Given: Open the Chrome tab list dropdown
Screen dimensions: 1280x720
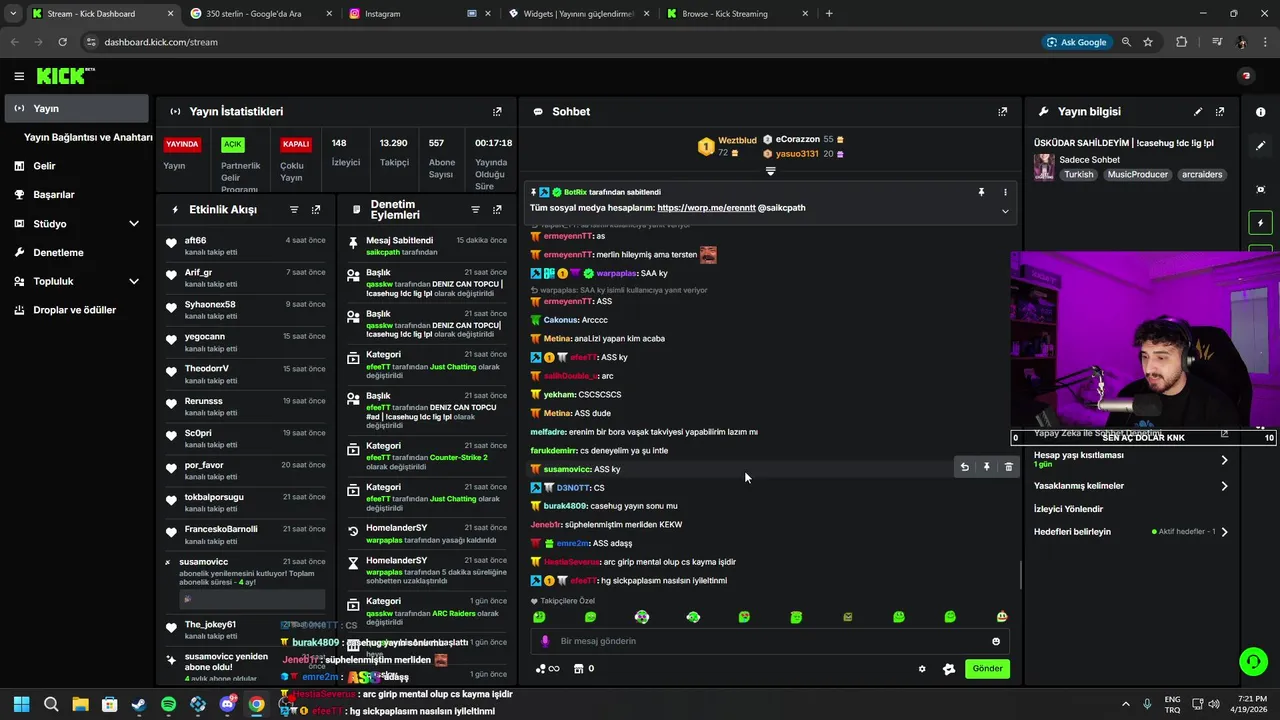Looking at the screenshot, I should [13, 14].
